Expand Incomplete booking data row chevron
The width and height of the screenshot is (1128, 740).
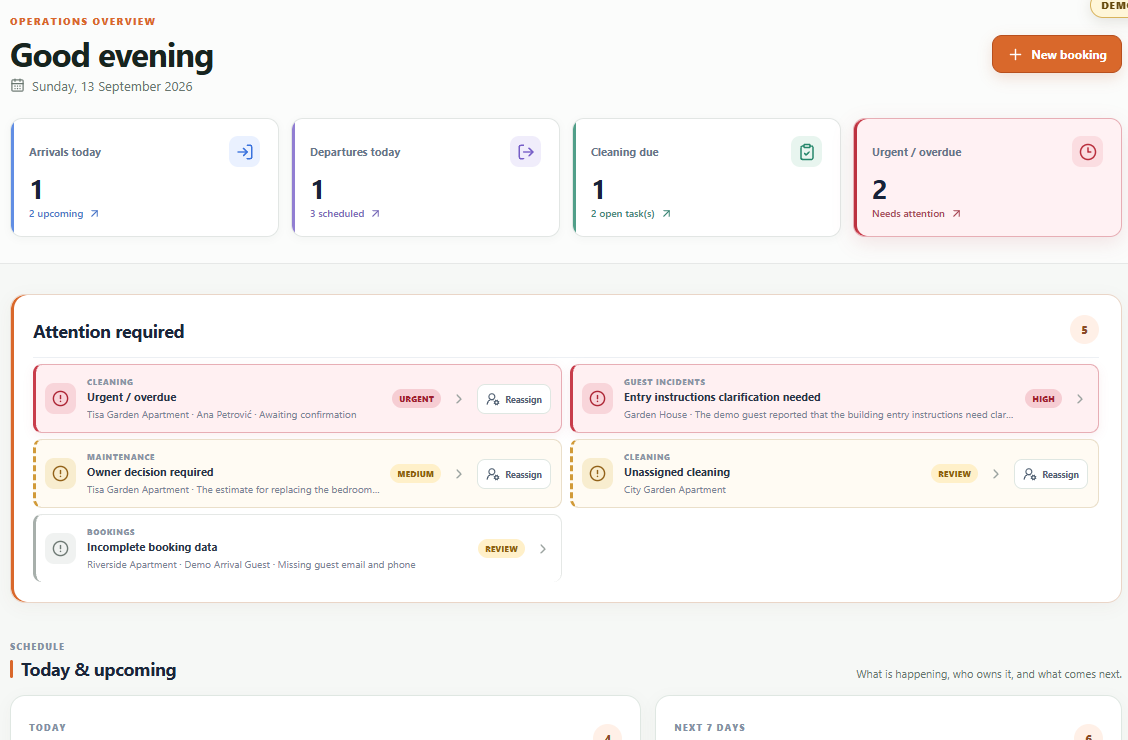point(542,549)
